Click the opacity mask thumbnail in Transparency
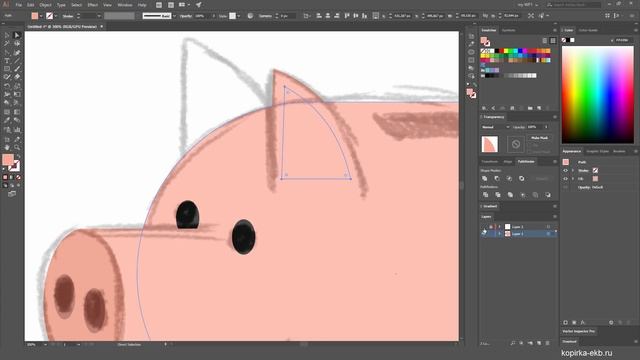The height and width of the screenshot is (360, 640). click(x=516, y=144)
